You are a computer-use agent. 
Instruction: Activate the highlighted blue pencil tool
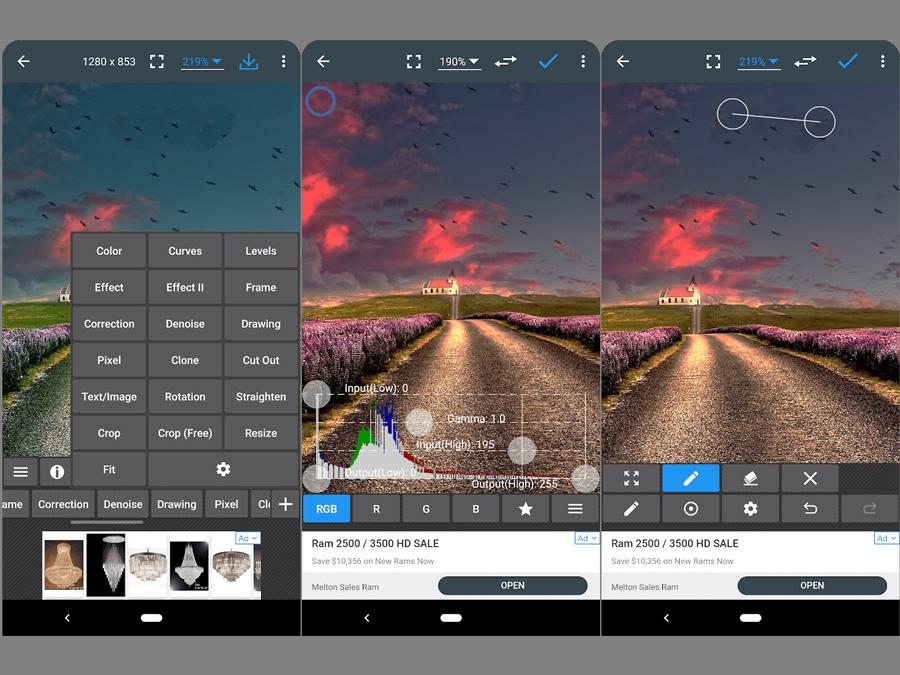tap(690, 478)
